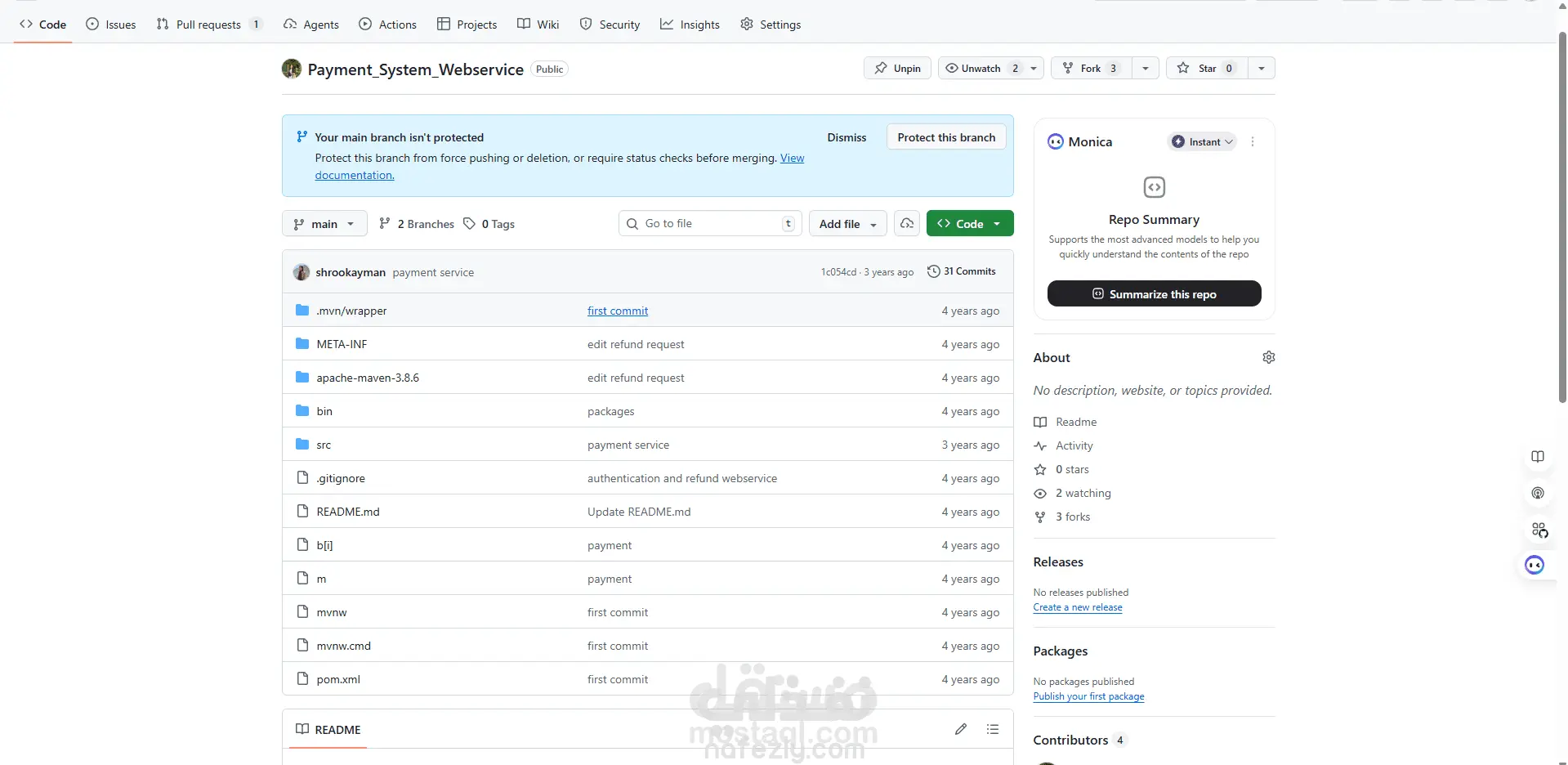
Task: Open the payment service commit message
Action: point(433,272)
